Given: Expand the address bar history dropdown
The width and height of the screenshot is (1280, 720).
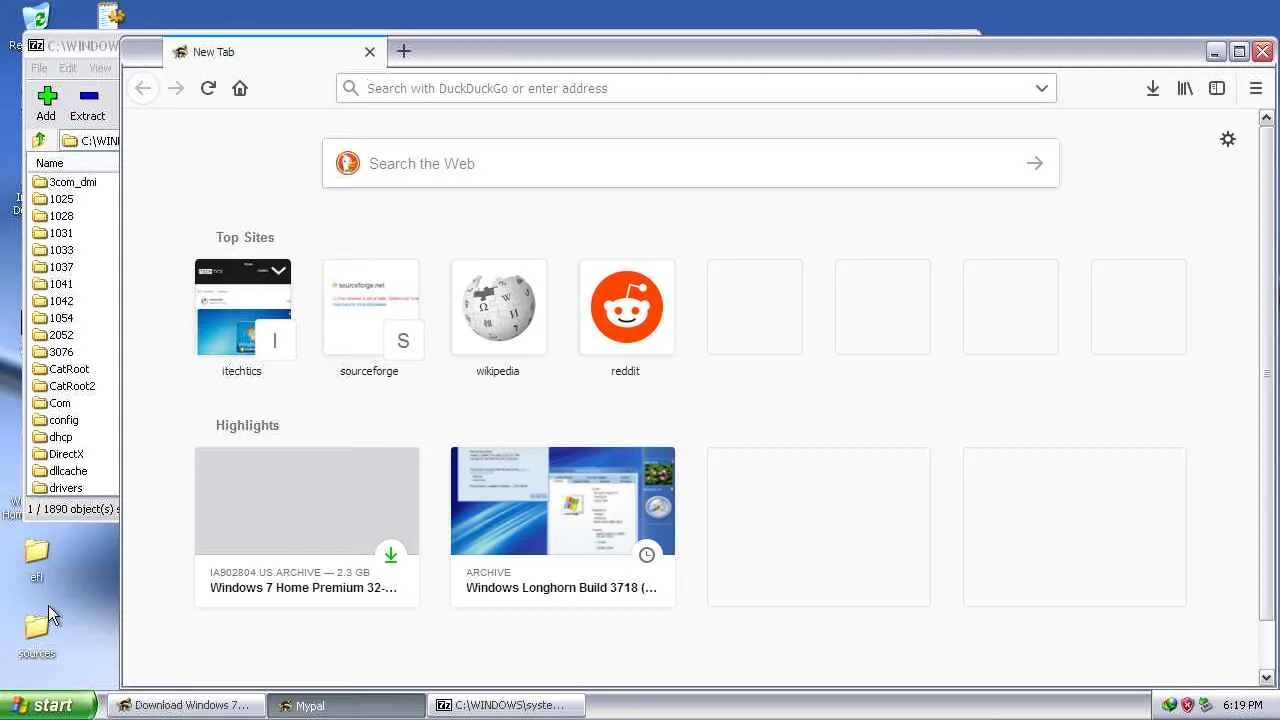Looking at the screenshot, I should tap(1042, 88).
